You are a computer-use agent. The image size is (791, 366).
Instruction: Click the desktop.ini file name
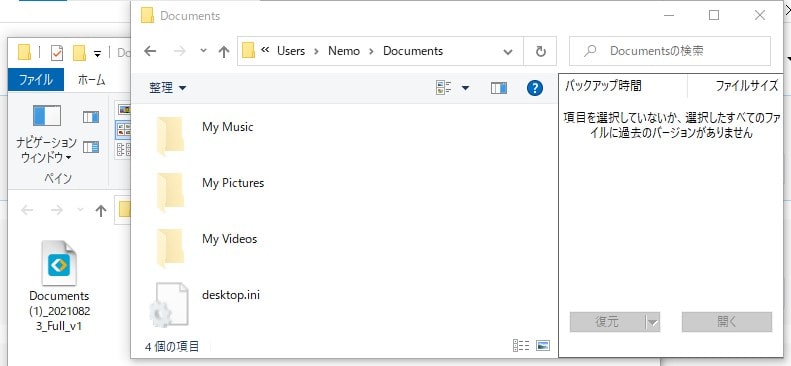pos(231,294)
